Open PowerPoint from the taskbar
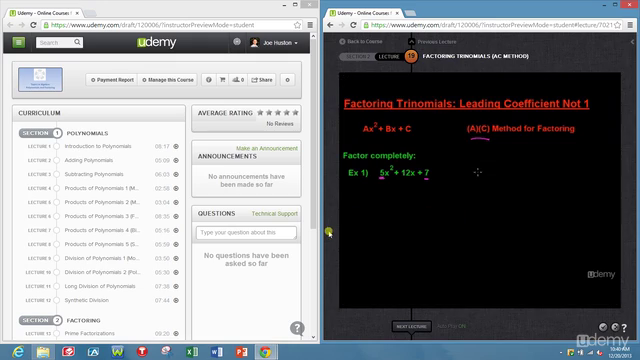Screen dimensions: 640x360 [241, 351]
